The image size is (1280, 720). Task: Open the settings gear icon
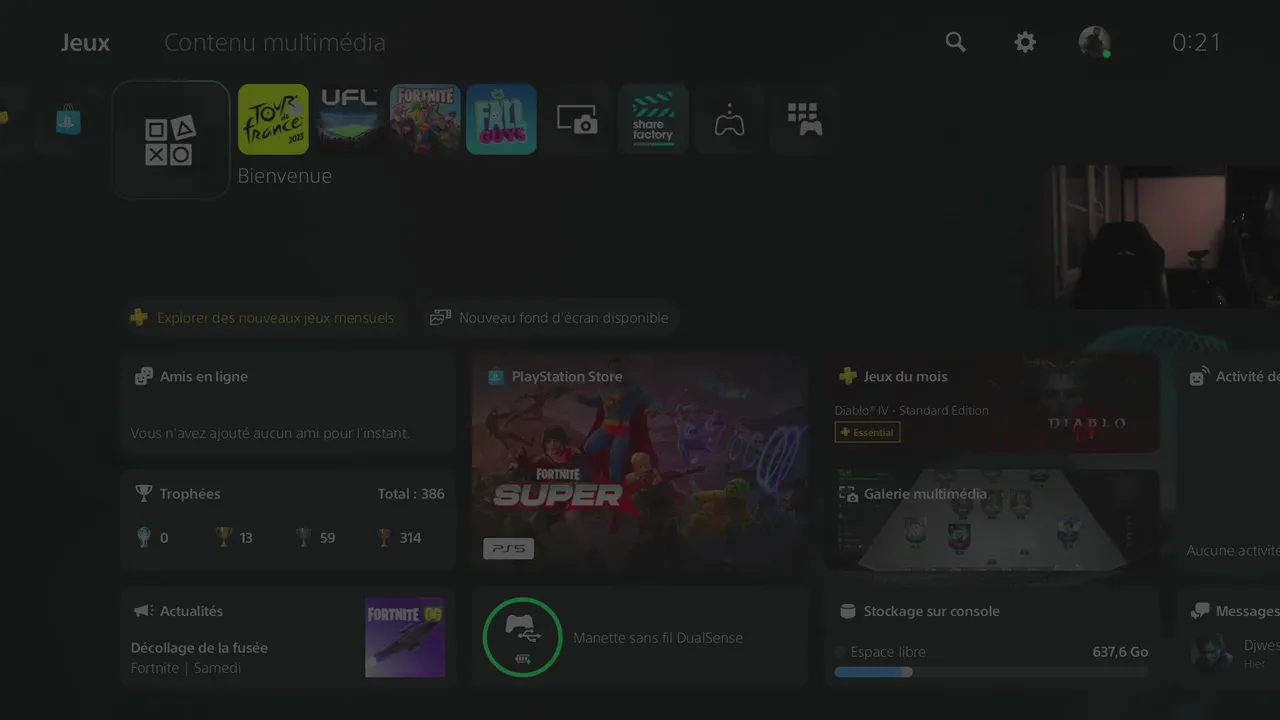click(x=1025, y=42)
